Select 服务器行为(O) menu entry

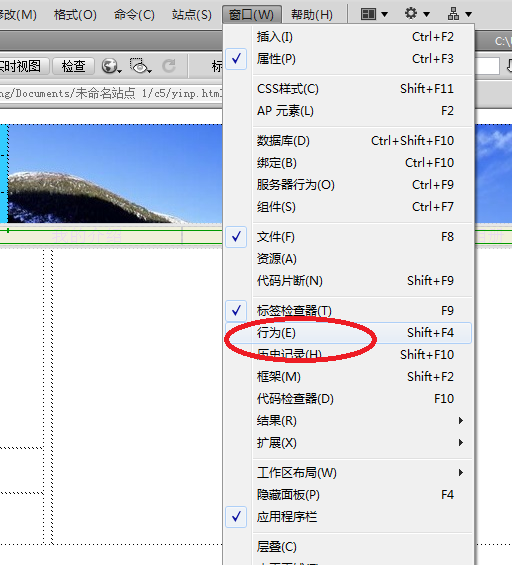(348, 184)
